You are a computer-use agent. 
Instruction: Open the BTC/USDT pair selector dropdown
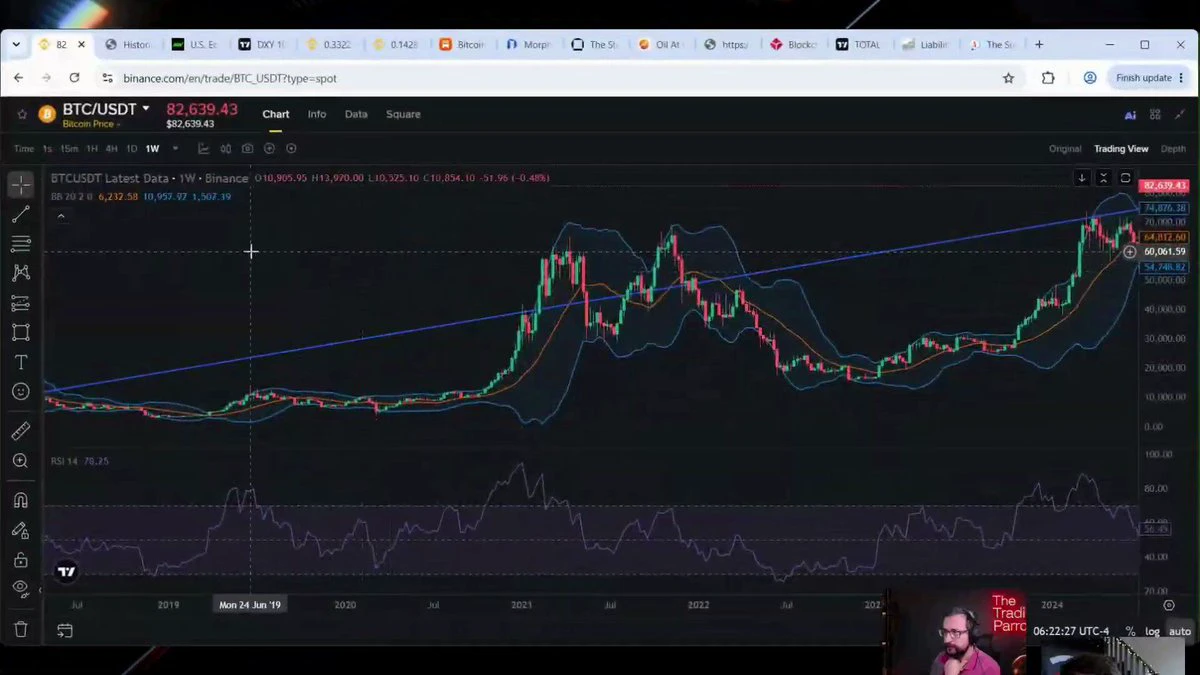click(146, 108)
